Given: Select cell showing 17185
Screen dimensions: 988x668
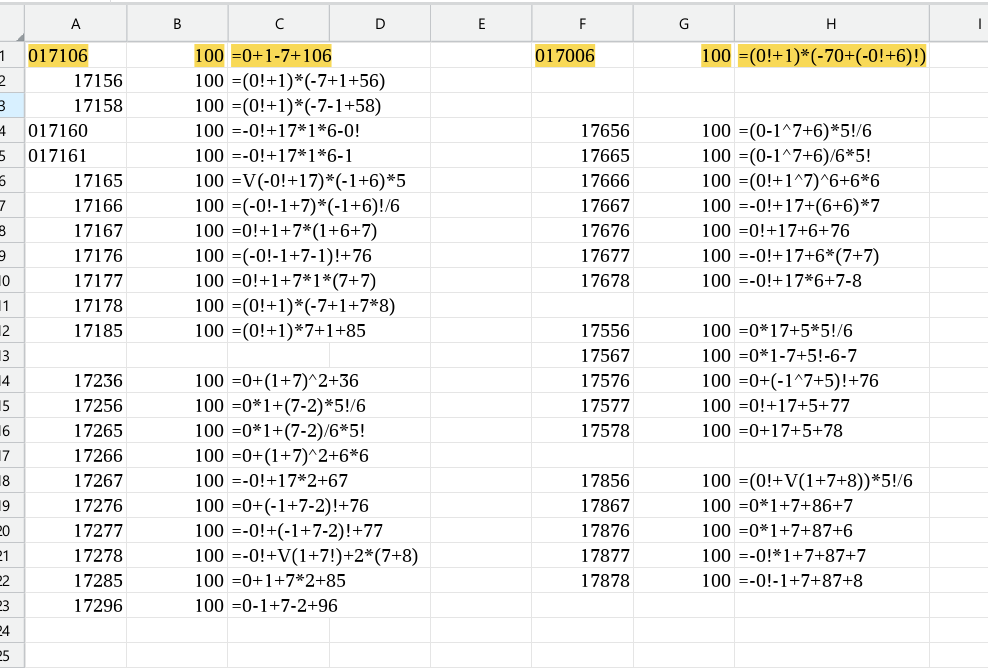Looking at the screenshot, I should point(77,330).
